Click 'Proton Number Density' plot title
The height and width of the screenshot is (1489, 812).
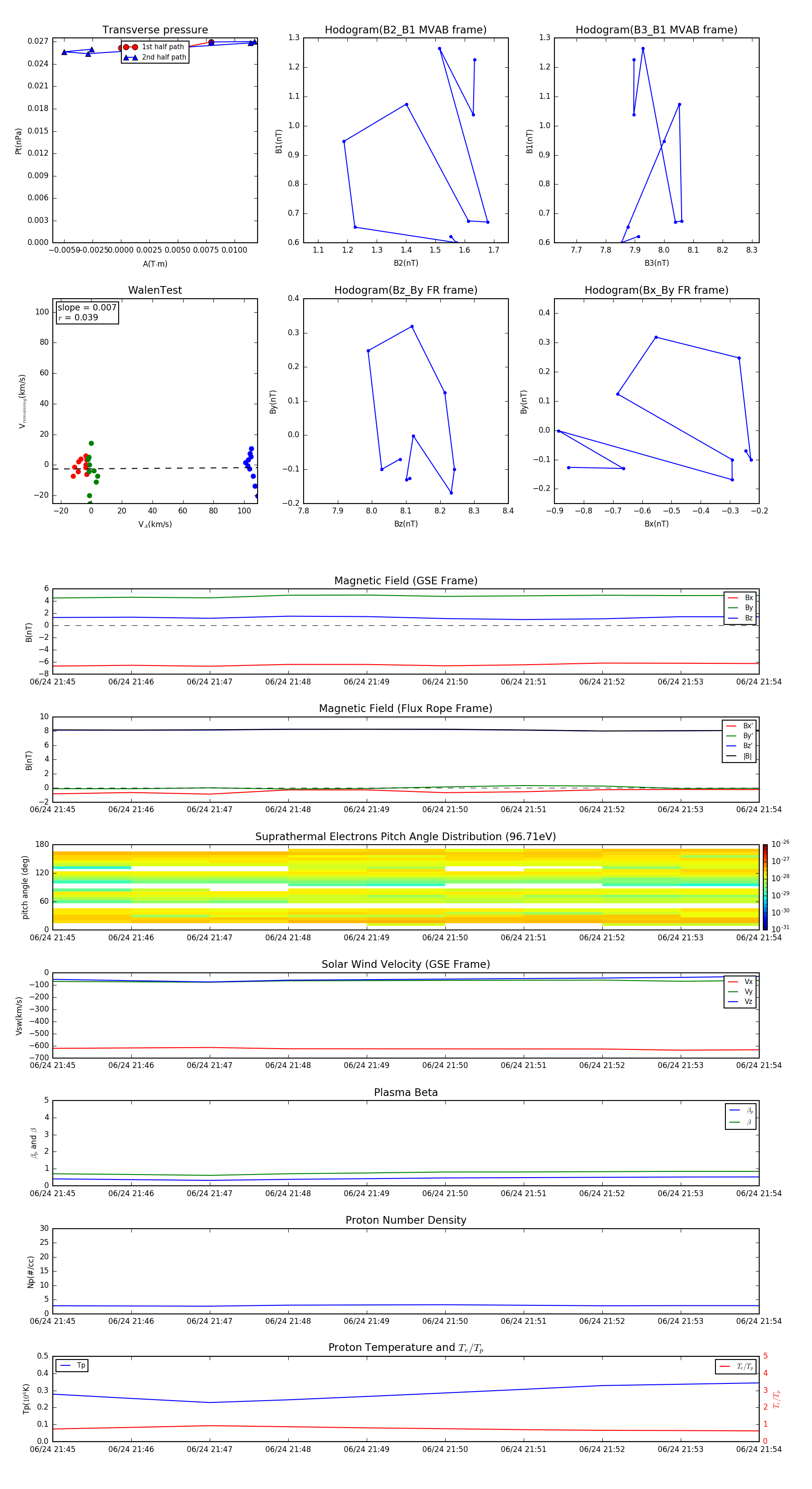coord(406,1220)
